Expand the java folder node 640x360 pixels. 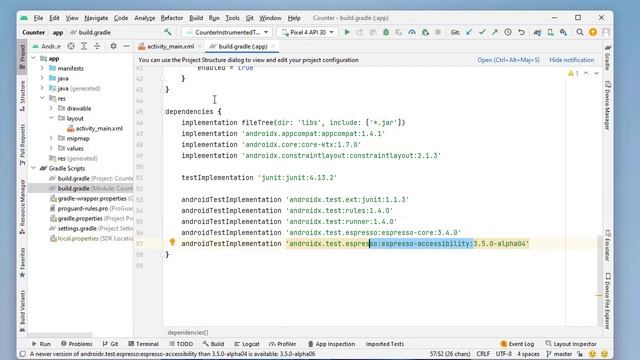point(42,78)
